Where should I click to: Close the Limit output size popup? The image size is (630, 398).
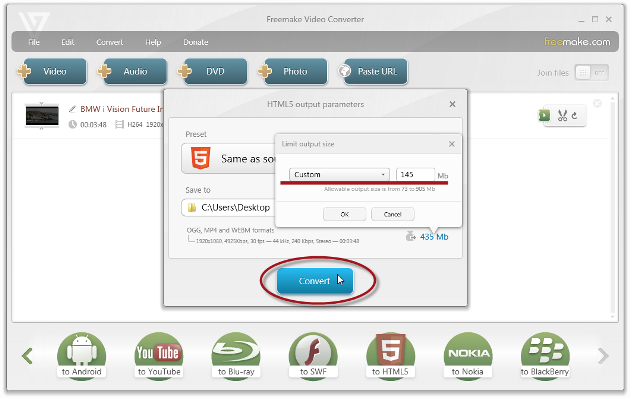tap(452, 144)
